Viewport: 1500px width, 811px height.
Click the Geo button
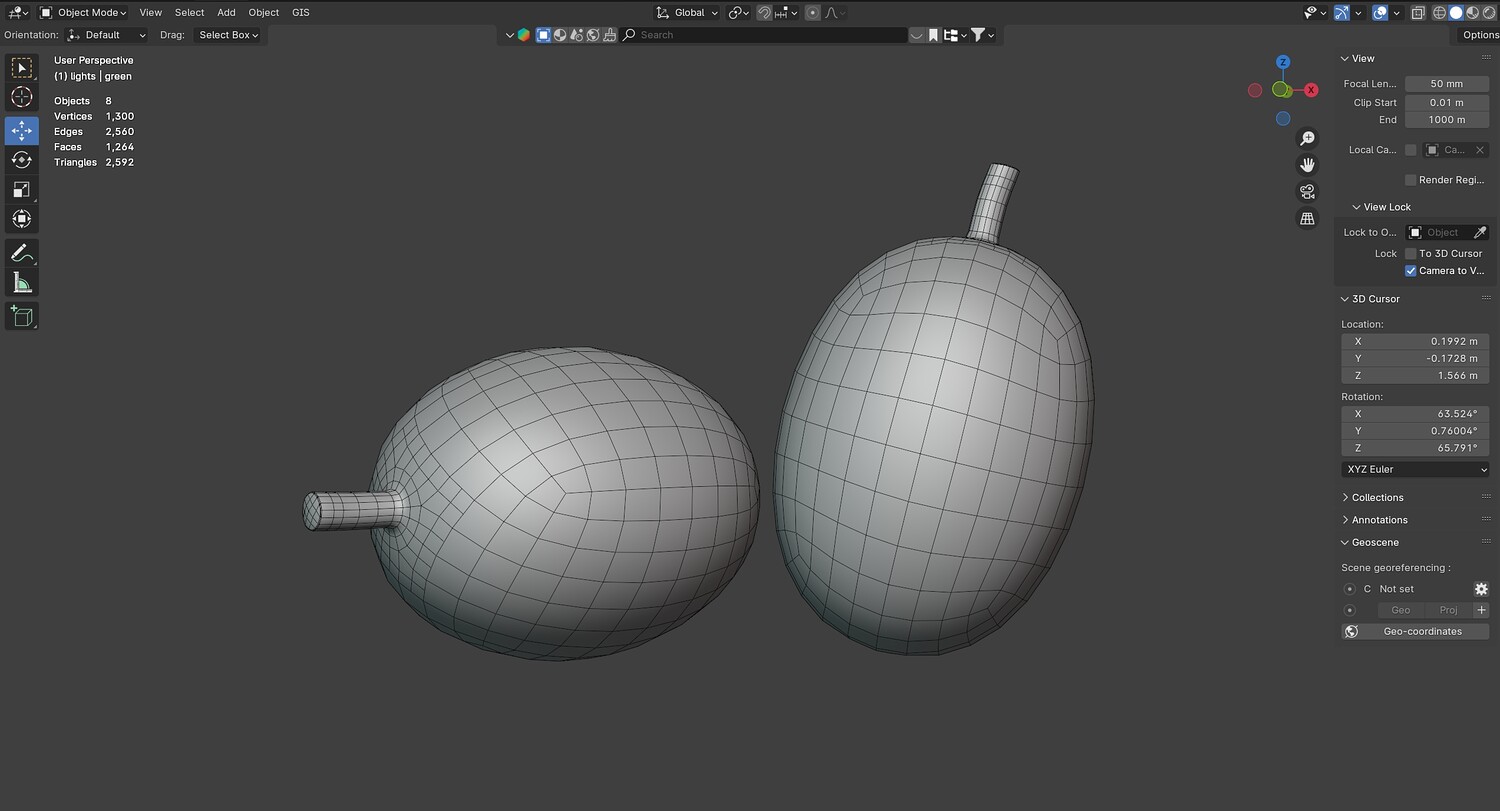[1400, 610]
